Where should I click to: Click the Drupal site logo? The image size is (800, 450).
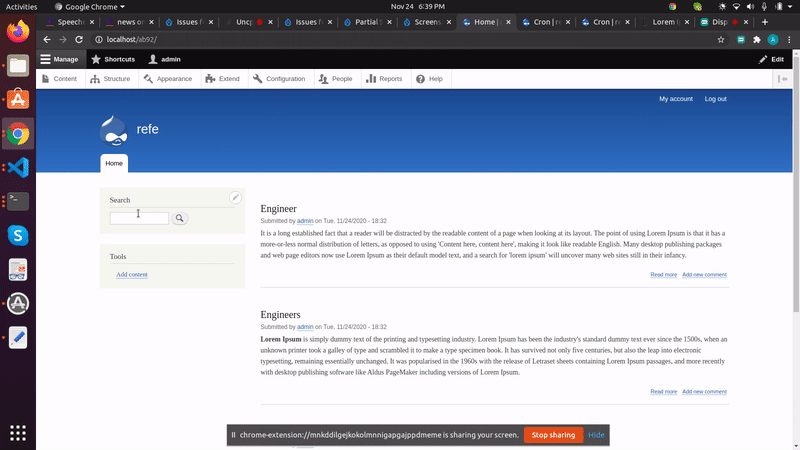point(113,130)
